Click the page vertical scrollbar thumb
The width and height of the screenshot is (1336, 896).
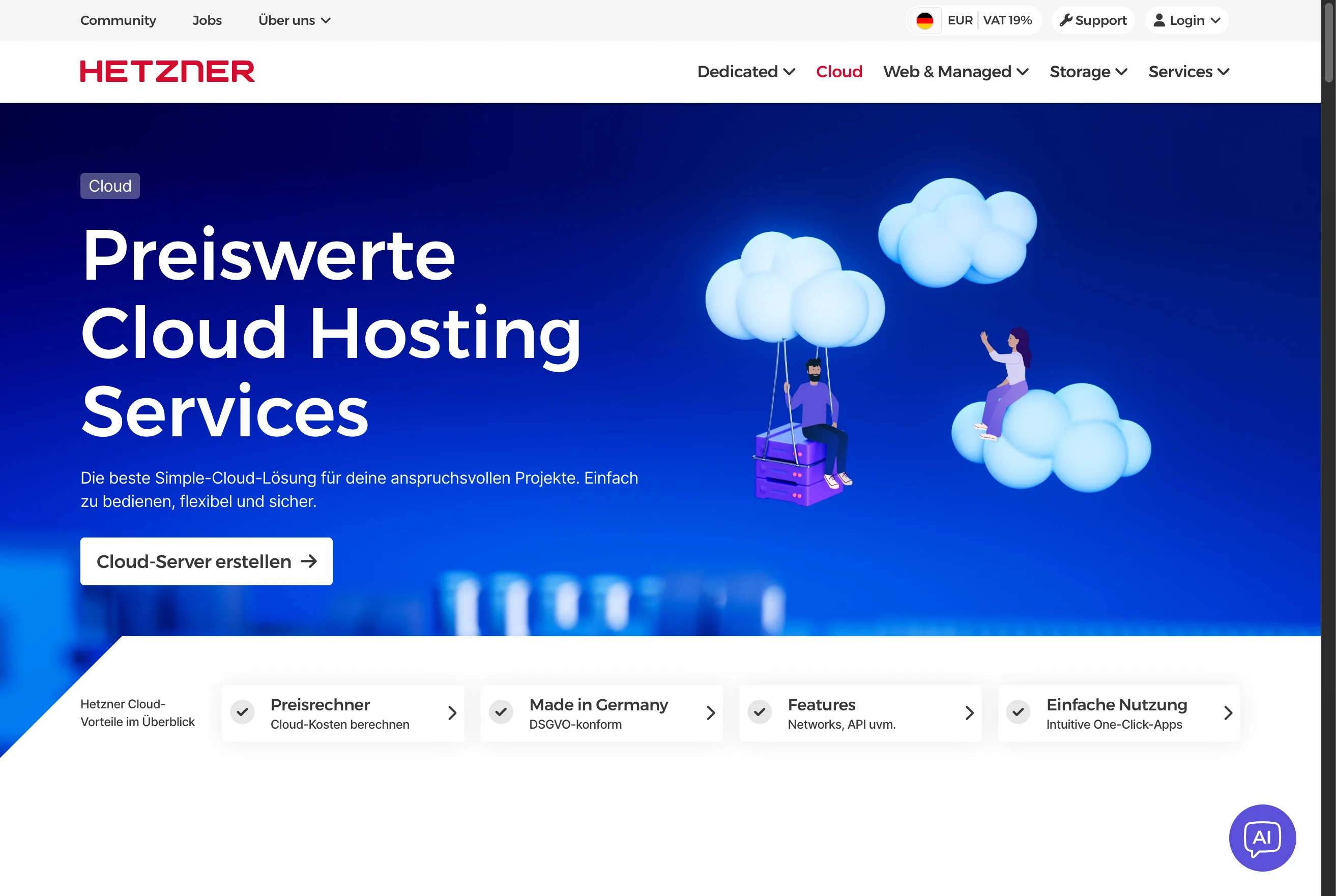(x=1328, y=43)
